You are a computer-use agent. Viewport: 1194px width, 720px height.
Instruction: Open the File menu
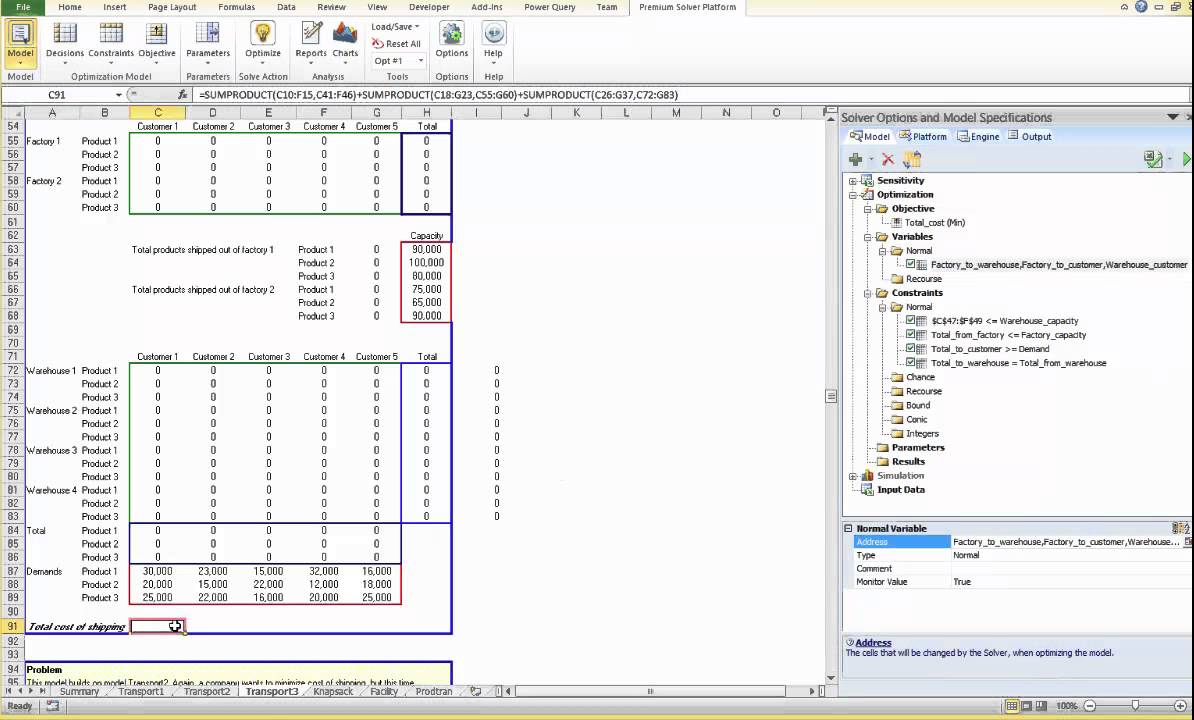(23, 7)
